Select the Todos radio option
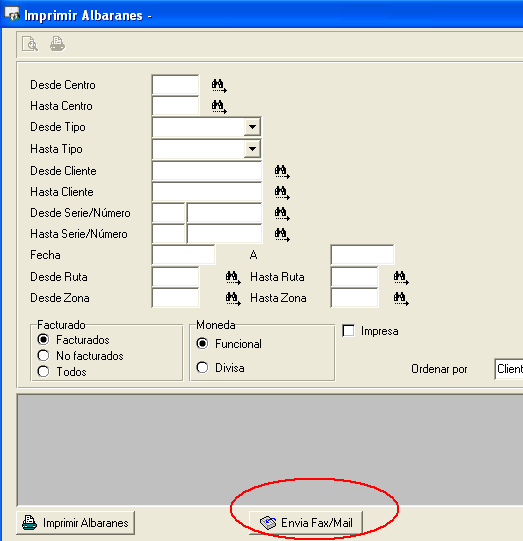Screen dimensions: 523x541 (43, 372)
